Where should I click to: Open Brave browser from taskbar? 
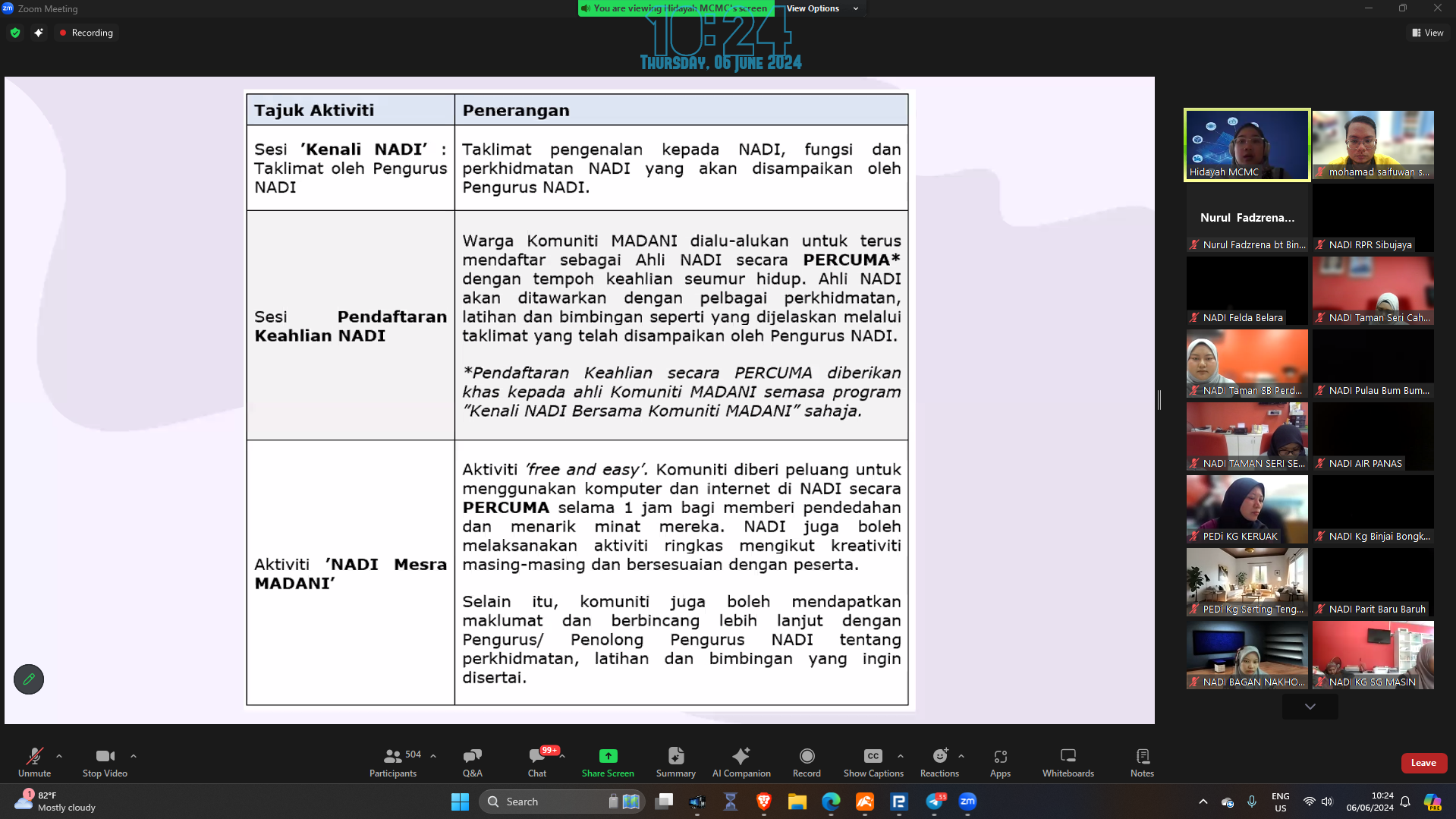tap(763, 802)
